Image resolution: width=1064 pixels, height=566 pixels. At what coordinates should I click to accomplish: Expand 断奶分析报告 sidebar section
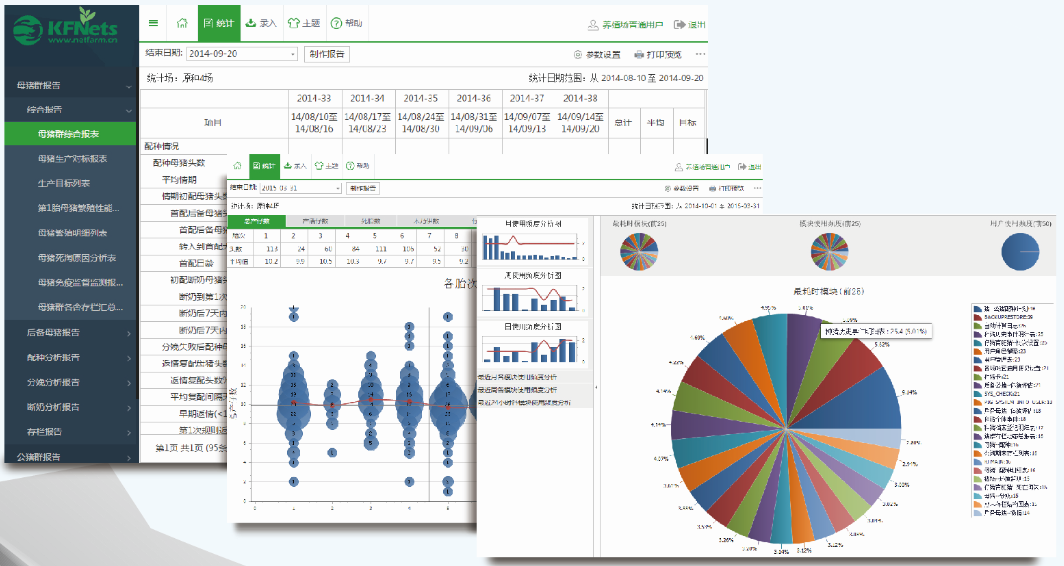71,407
